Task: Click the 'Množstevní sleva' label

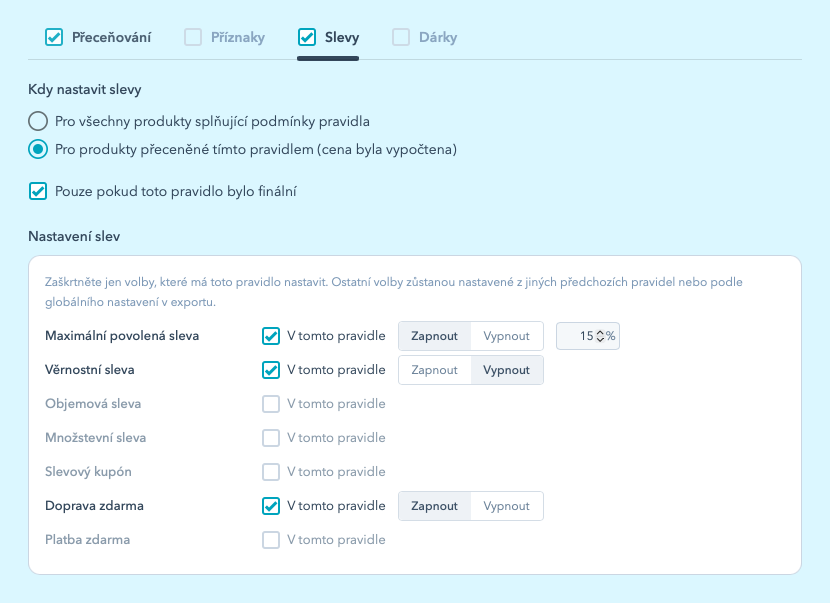Action: point(95,438)
